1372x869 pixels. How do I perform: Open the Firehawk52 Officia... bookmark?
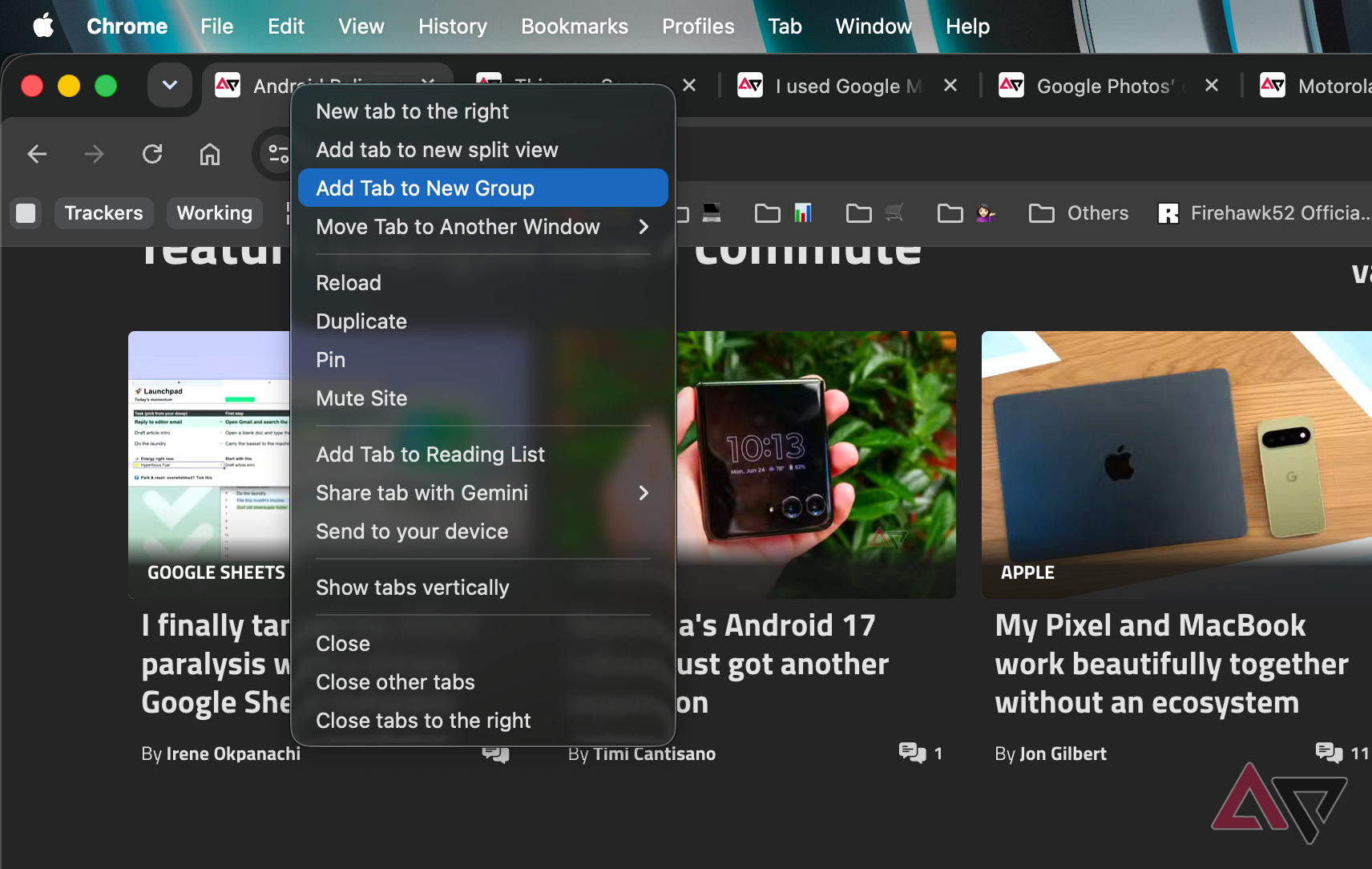click(x=1264, y=212)
